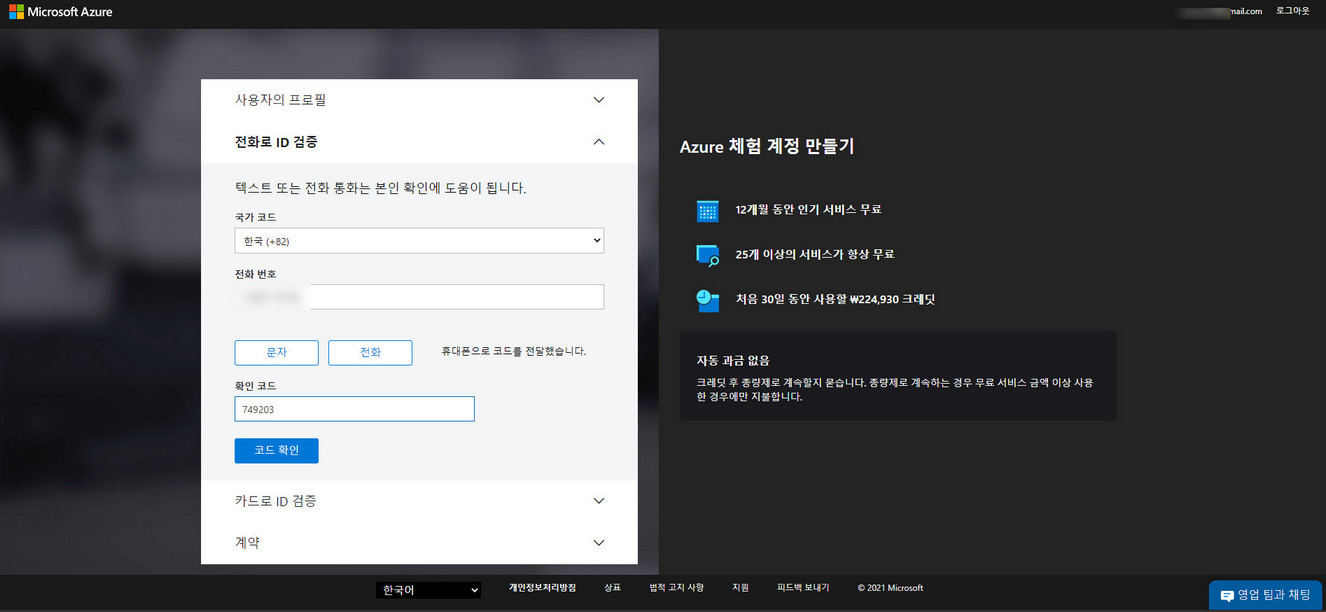Open 영업 팀과 채팅 chat button
The width and height of the screenshot is (1326, 612).
click(1265, 595)
